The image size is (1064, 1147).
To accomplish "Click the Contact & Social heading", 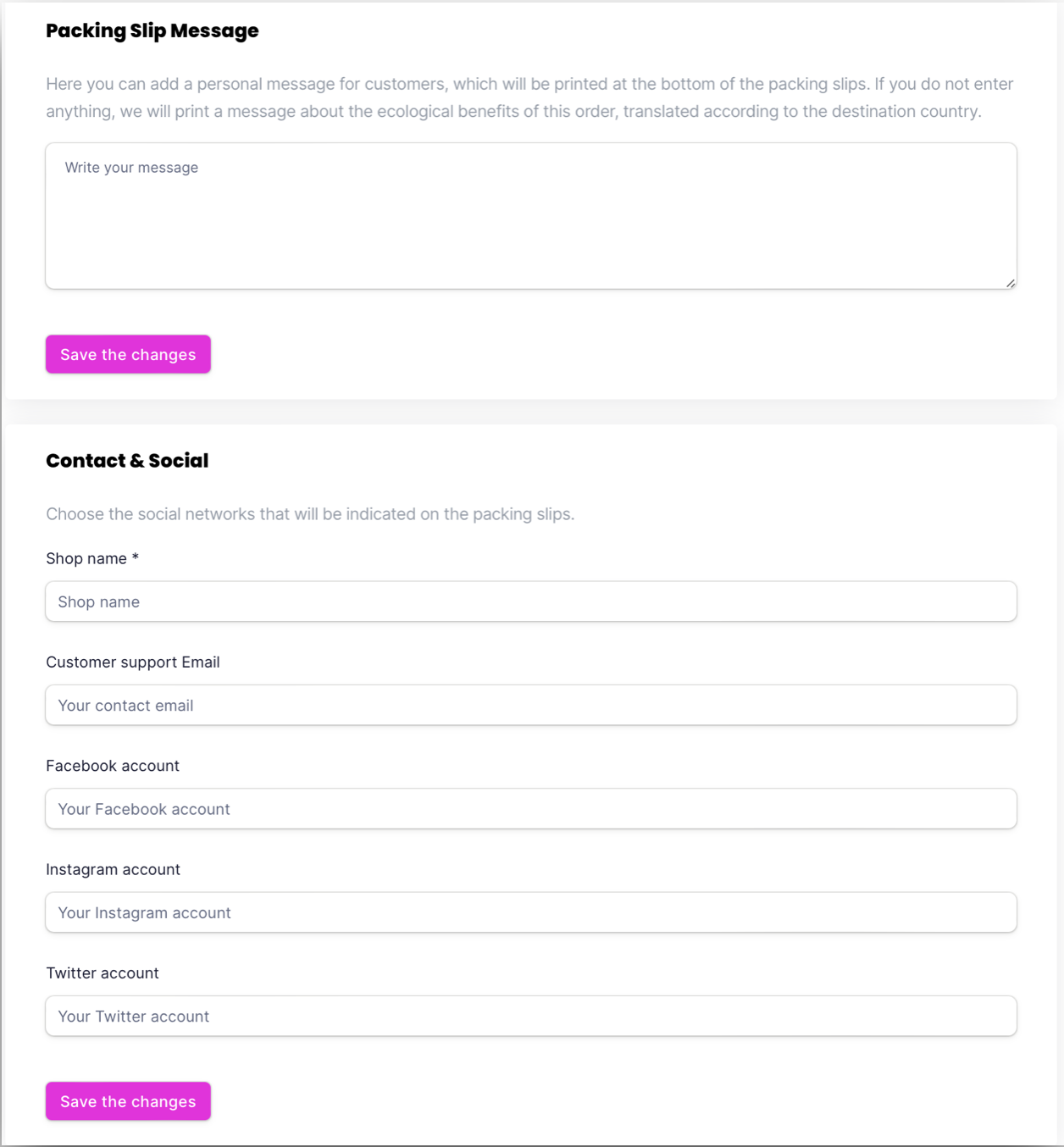I will pyautogui.click(x=127, y=461).
